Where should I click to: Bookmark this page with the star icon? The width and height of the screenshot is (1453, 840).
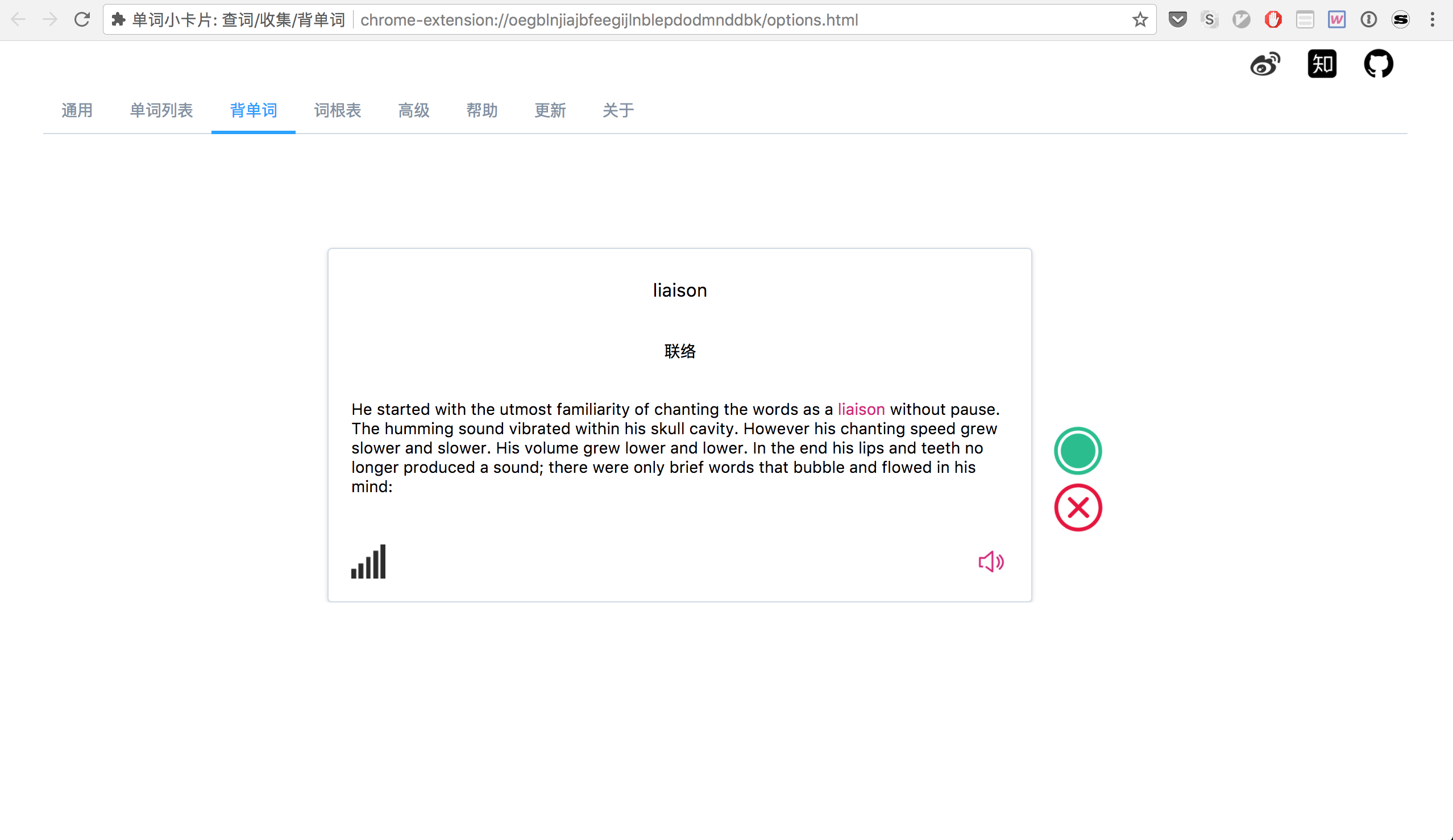[1139, 20]
